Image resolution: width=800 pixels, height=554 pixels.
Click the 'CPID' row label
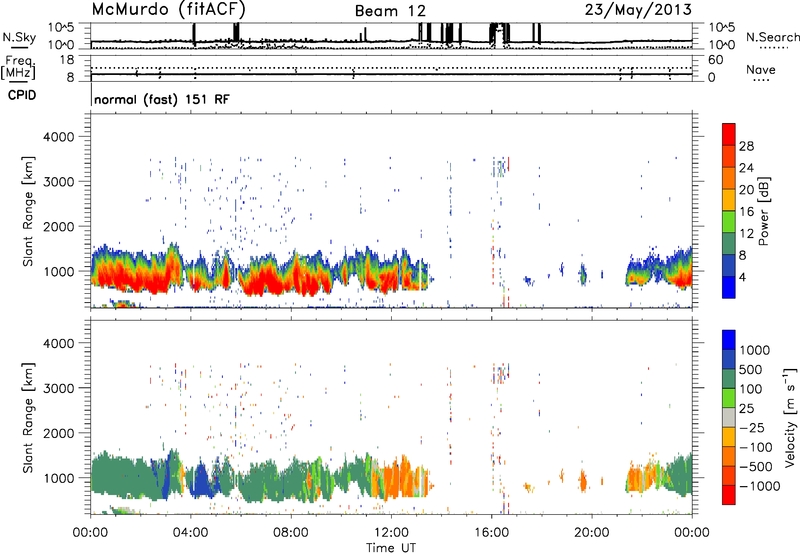click(22, 95)
